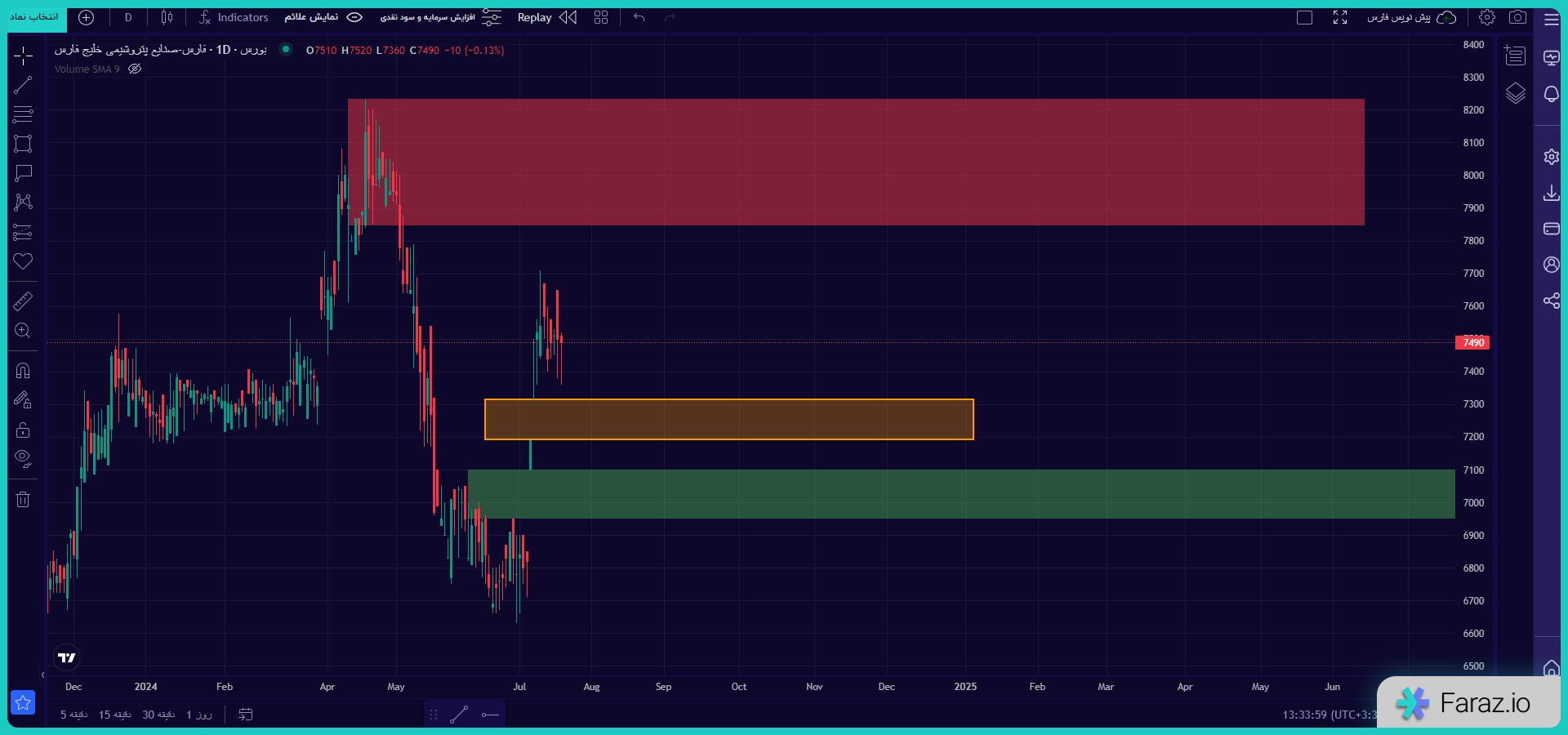Image resolution: width=1568 pixels, height=735 pixels.
Task: Toggle the lock all drawings tool
Action: 23,430
